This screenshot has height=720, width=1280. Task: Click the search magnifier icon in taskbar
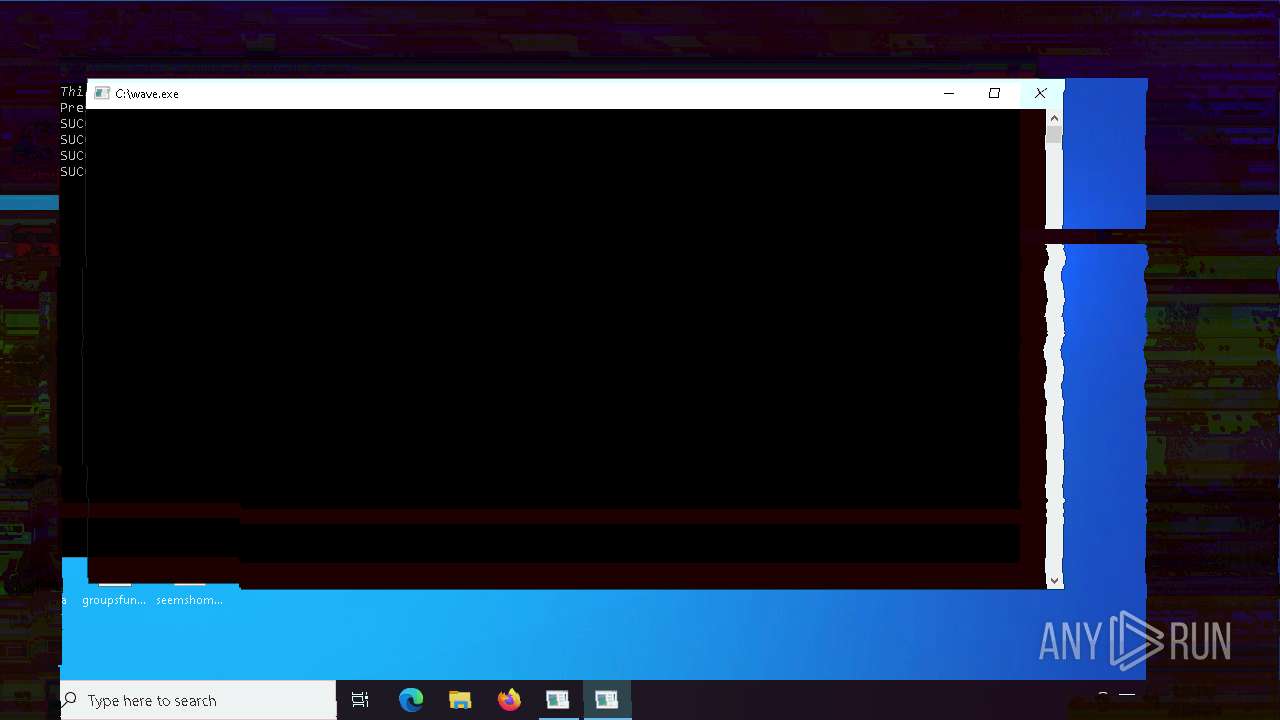(69, 700)
